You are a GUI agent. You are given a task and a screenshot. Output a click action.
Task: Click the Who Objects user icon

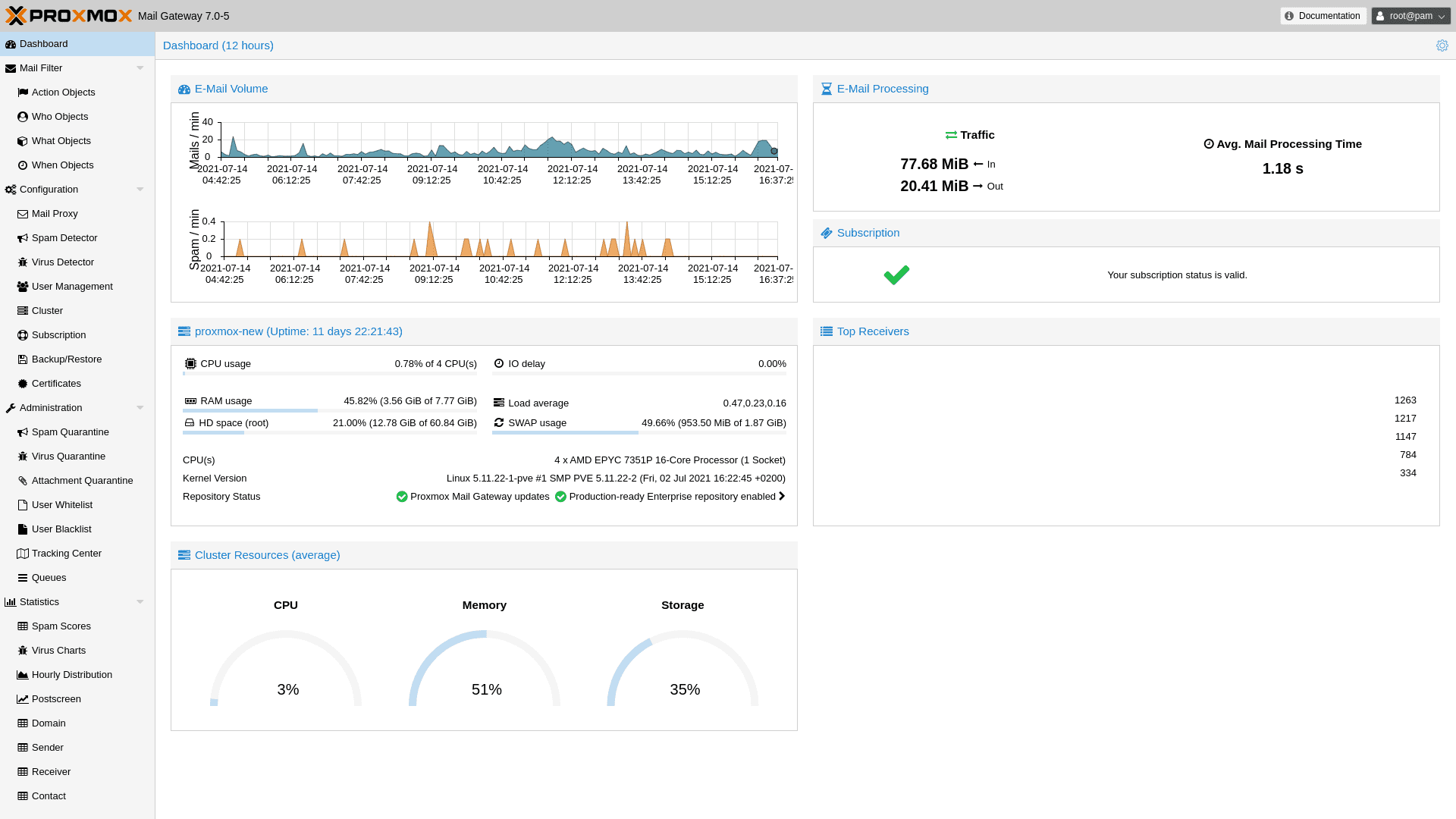coord(23,117)
